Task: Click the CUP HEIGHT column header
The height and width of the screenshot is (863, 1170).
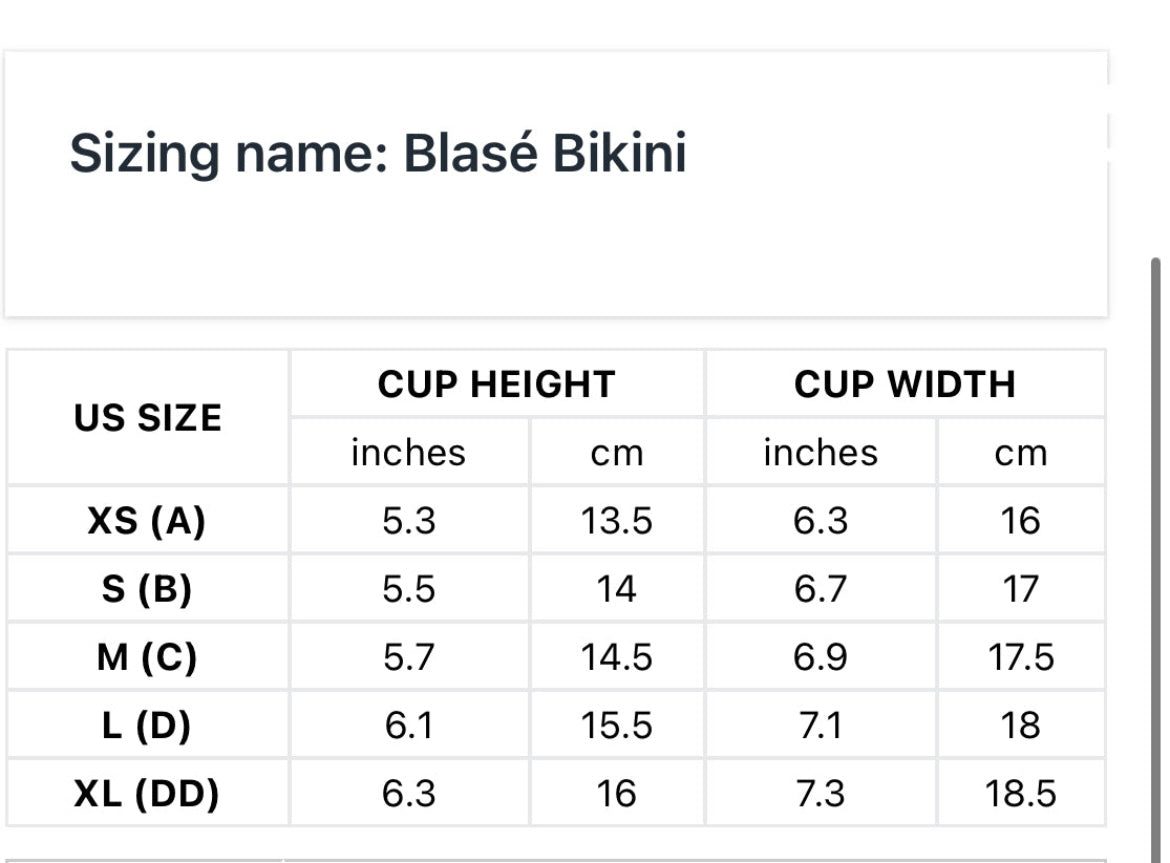Action: 496,384
